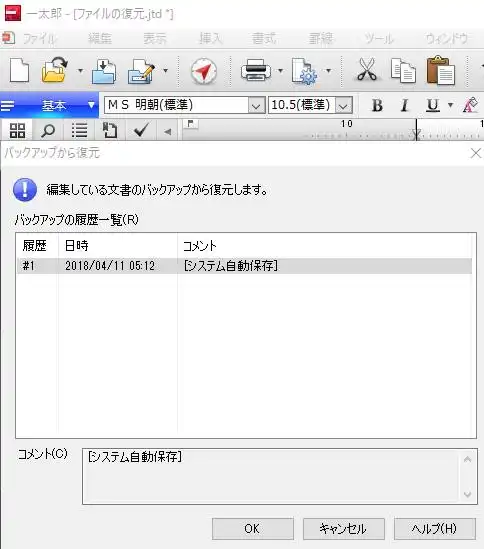Click the Ichitaro app icon in title bar

pyautogui.click(x=13, y=13)
